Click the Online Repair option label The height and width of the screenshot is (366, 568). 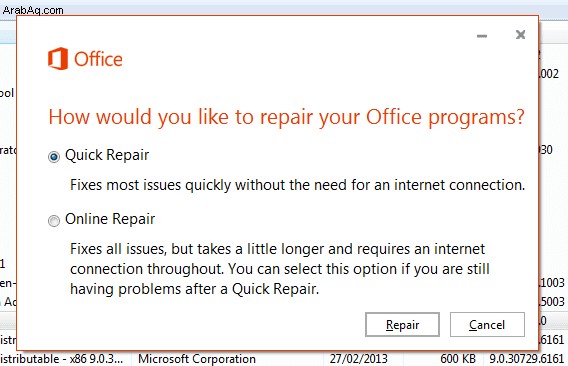[x=110, y=219]
